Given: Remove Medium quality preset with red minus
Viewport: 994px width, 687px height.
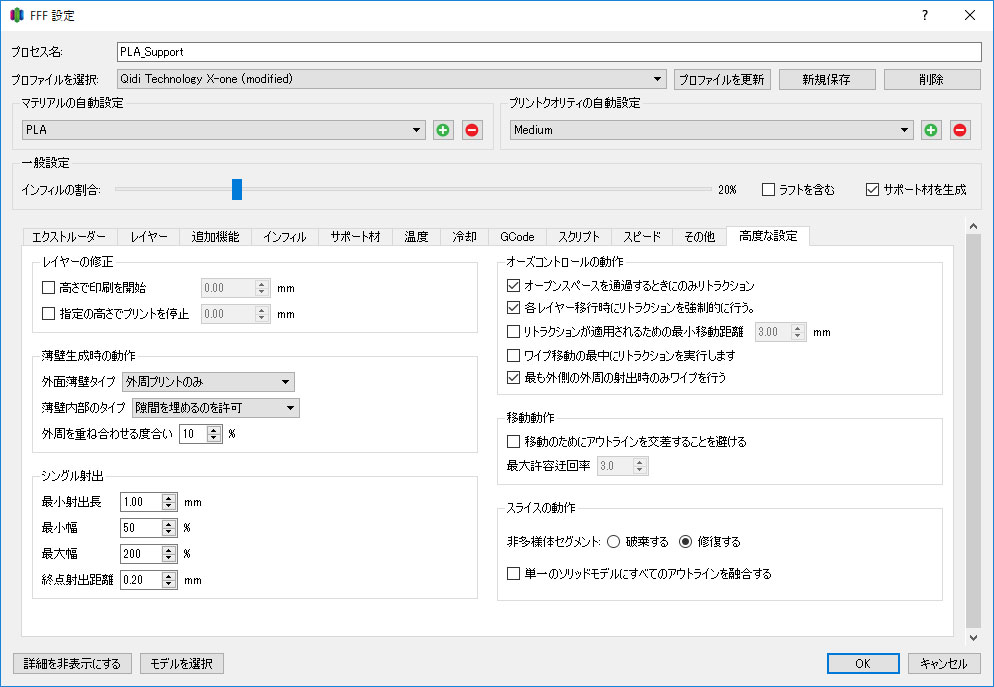Looking at the screenshot, I should click(960, 130).
